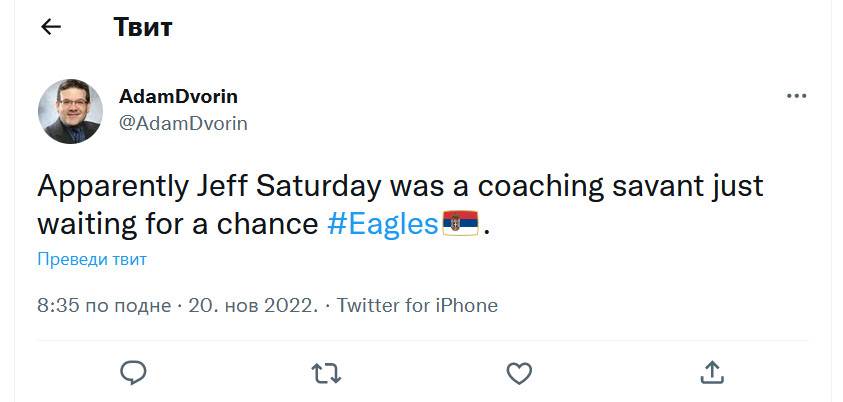Click the 8:35 по подне timestamp
Viewport: 843px width, 402px height.
pyautogui.click(x=104, y=306)
